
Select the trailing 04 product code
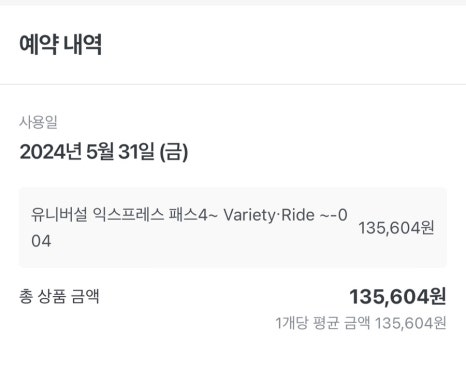pyautogui.click(x=41, y=241)
